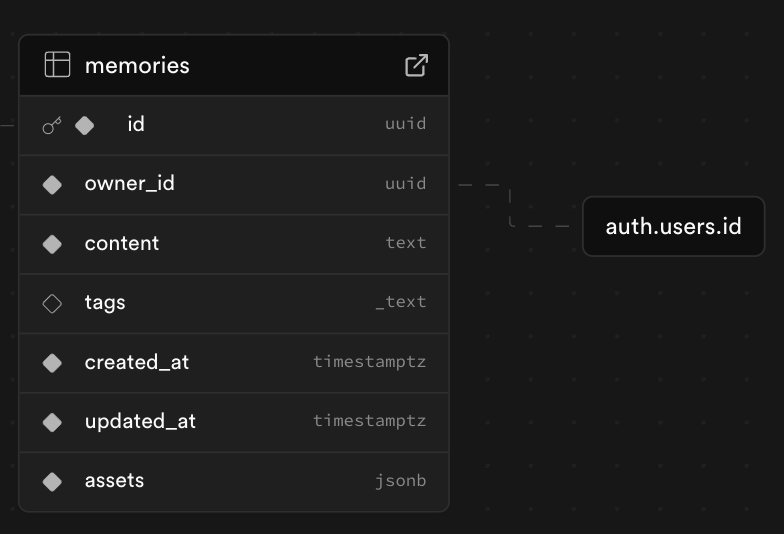Click the hollow nullable diamond beside tags
This screenshot has height=534, width=784.
[52, 303]
